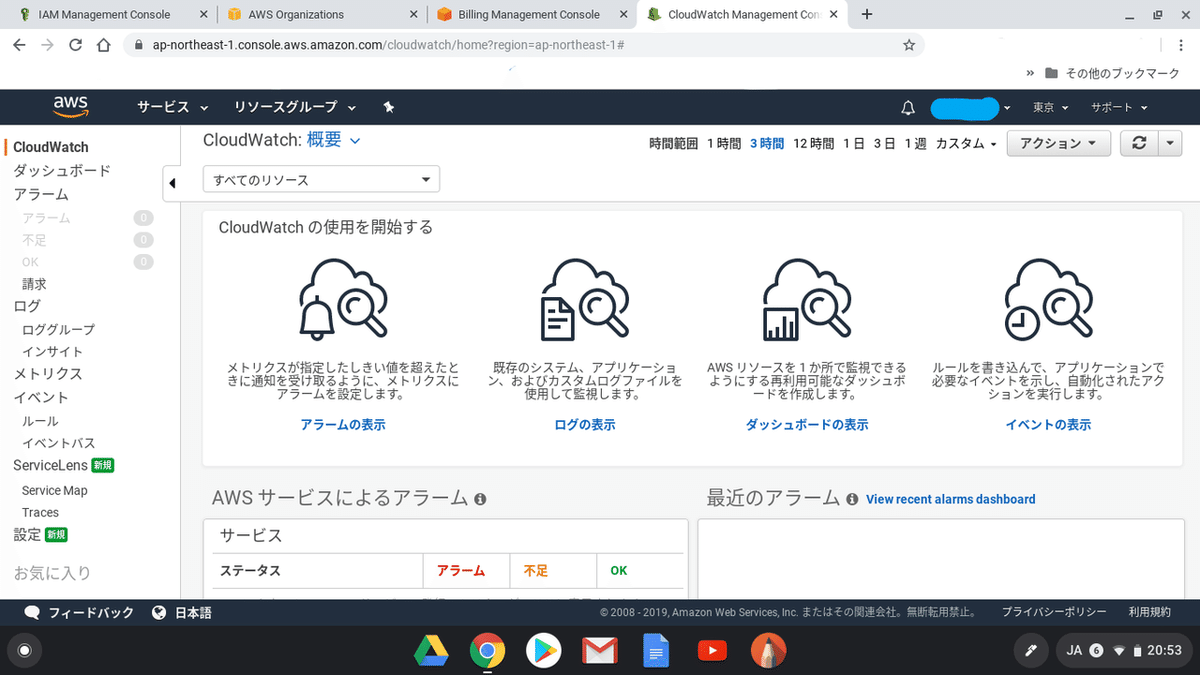This screenshot has width=1200, height=675.
Task: Open the refresh options dropdown arrow
Action: pos(1171,143)
